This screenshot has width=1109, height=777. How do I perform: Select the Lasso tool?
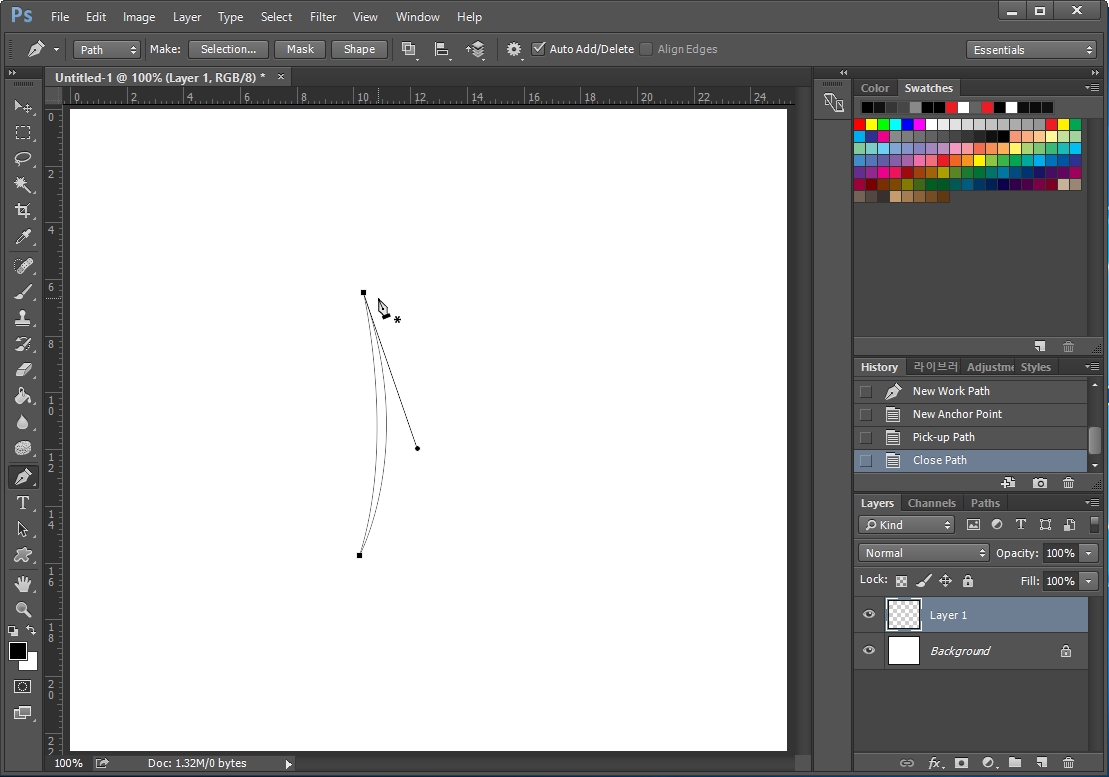tap(23, 158)
